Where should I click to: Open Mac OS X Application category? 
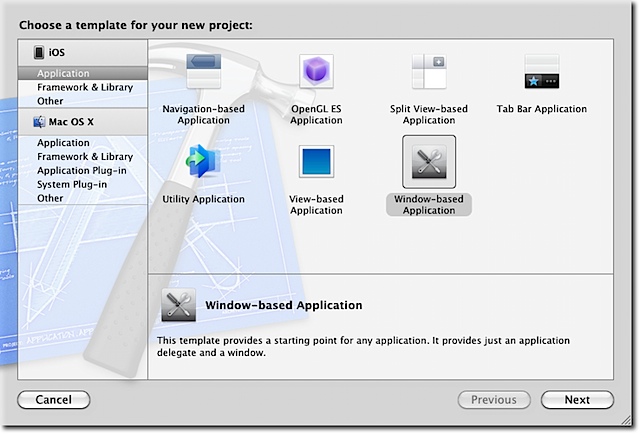click(x=63, y=143)
